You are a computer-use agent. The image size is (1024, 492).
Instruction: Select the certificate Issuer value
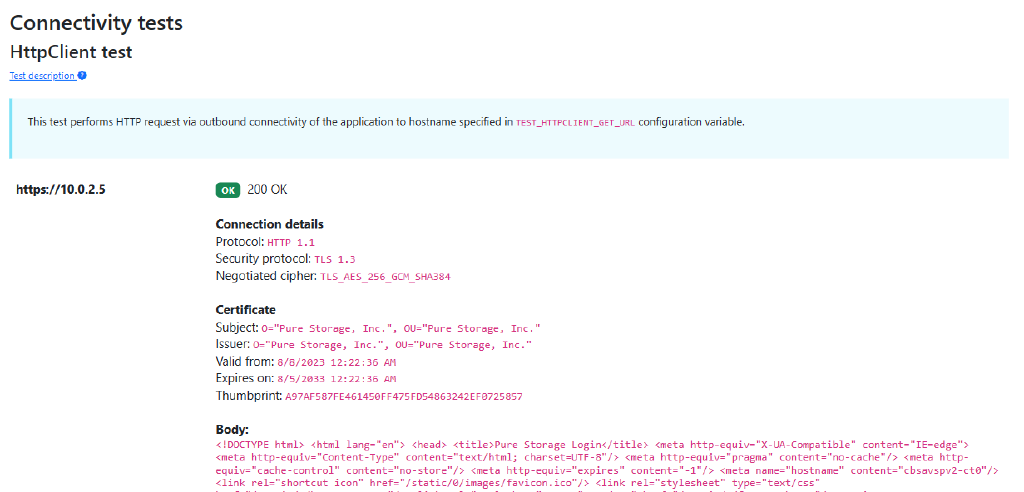(x=392, y=345)
